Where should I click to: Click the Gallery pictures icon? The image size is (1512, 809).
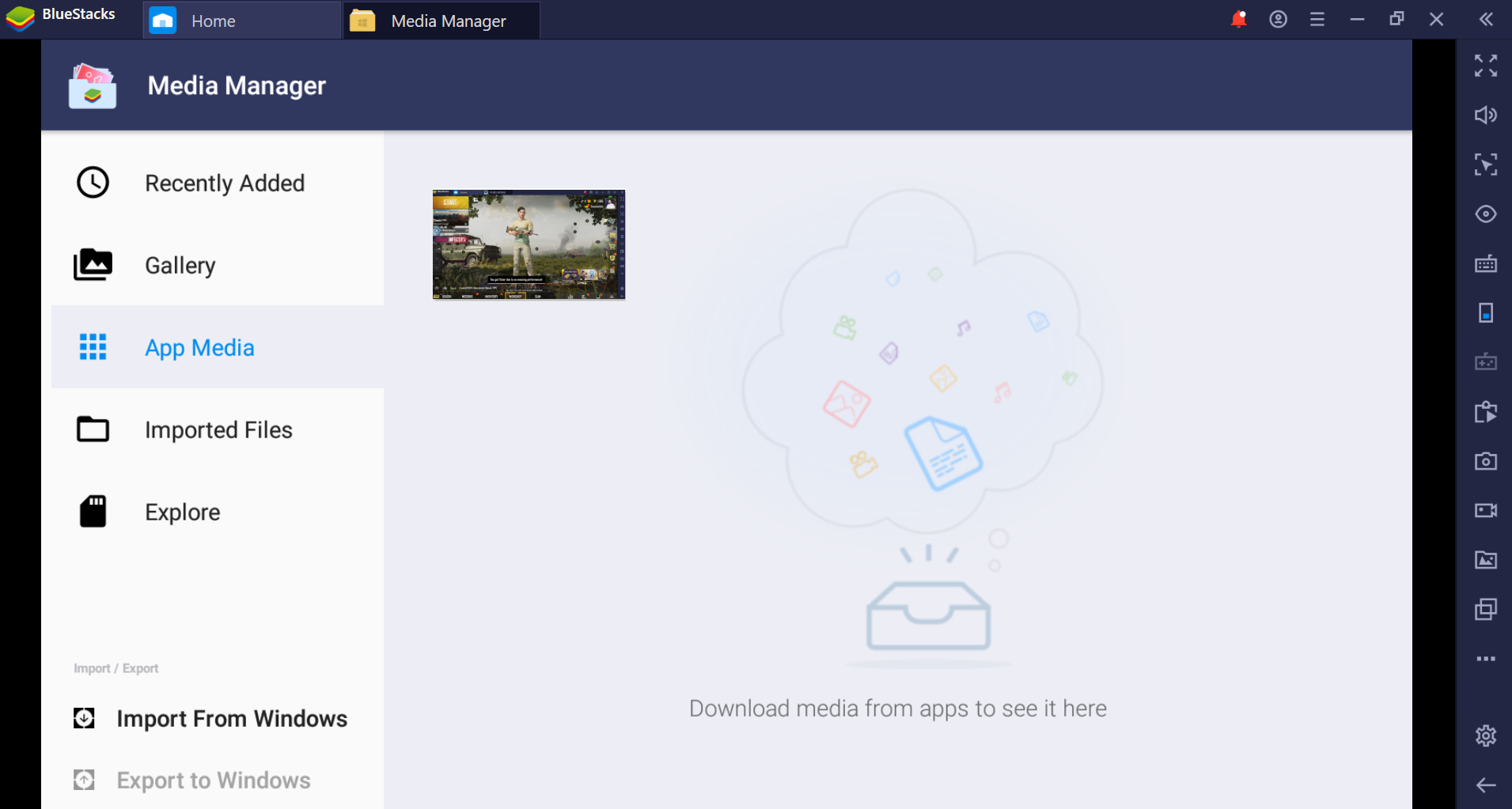point(93,265)
